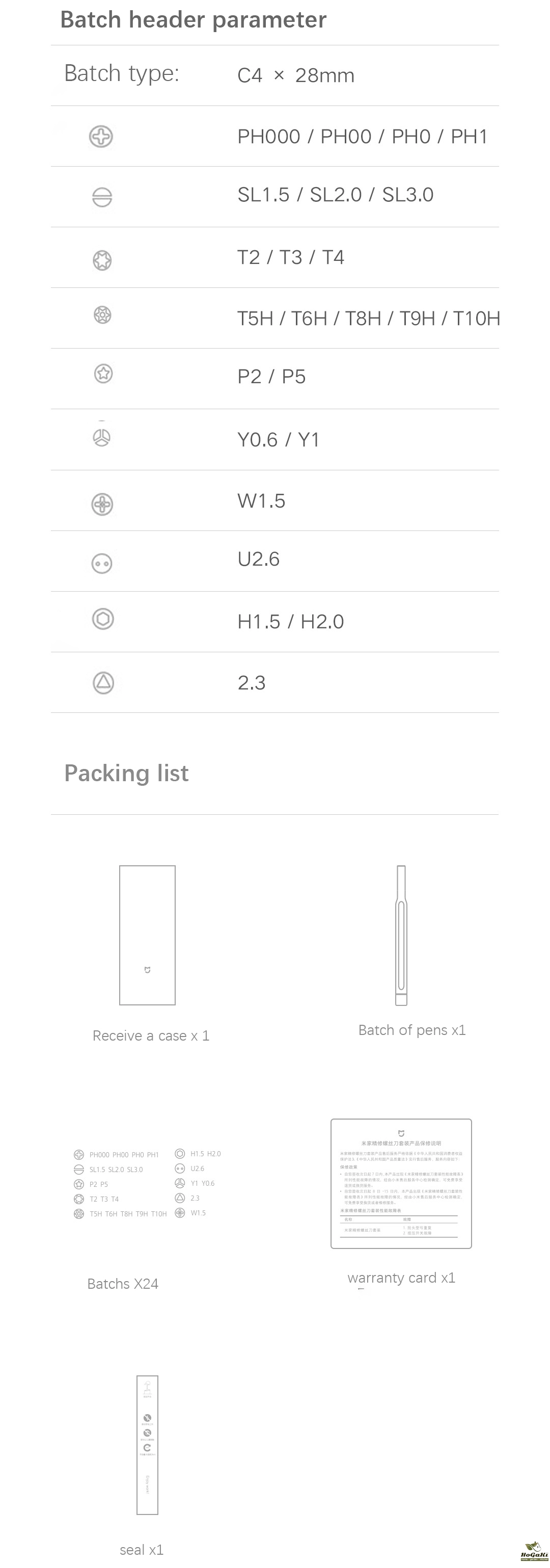This screenshot has width=550, height=1568.
Task: Click the 'Batch header parameter' heading
Action: [x=194, y=20]
